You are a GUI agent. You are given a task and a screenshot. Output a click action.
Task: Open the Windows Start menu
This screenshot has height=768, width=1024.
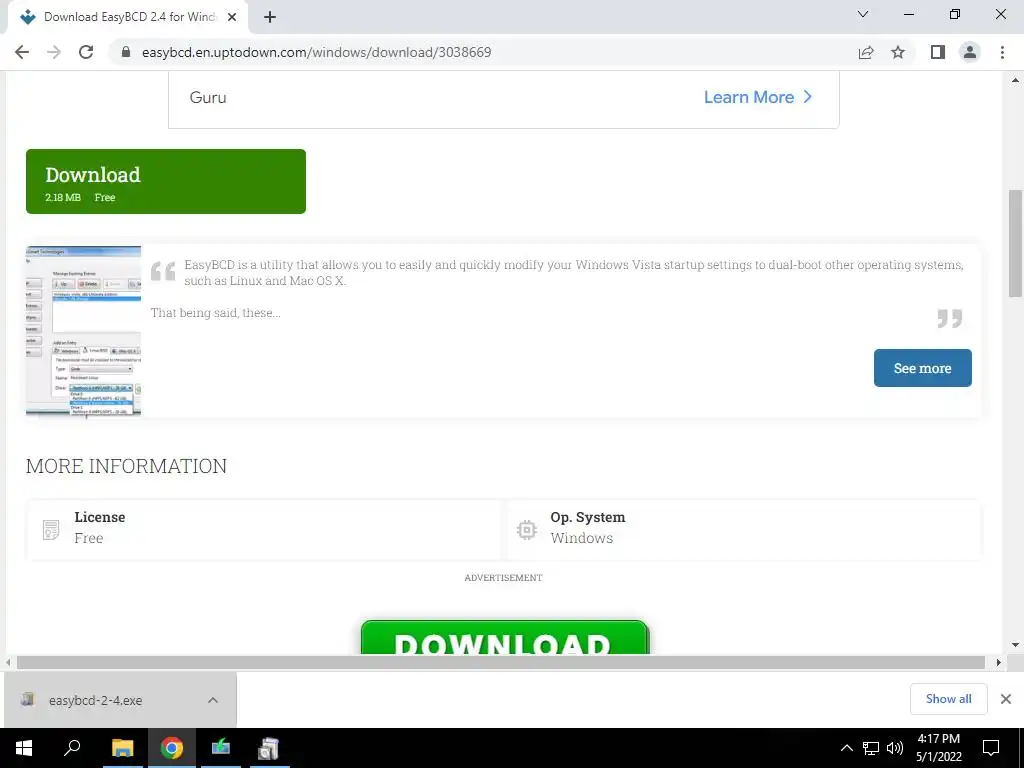coord(24,748)
